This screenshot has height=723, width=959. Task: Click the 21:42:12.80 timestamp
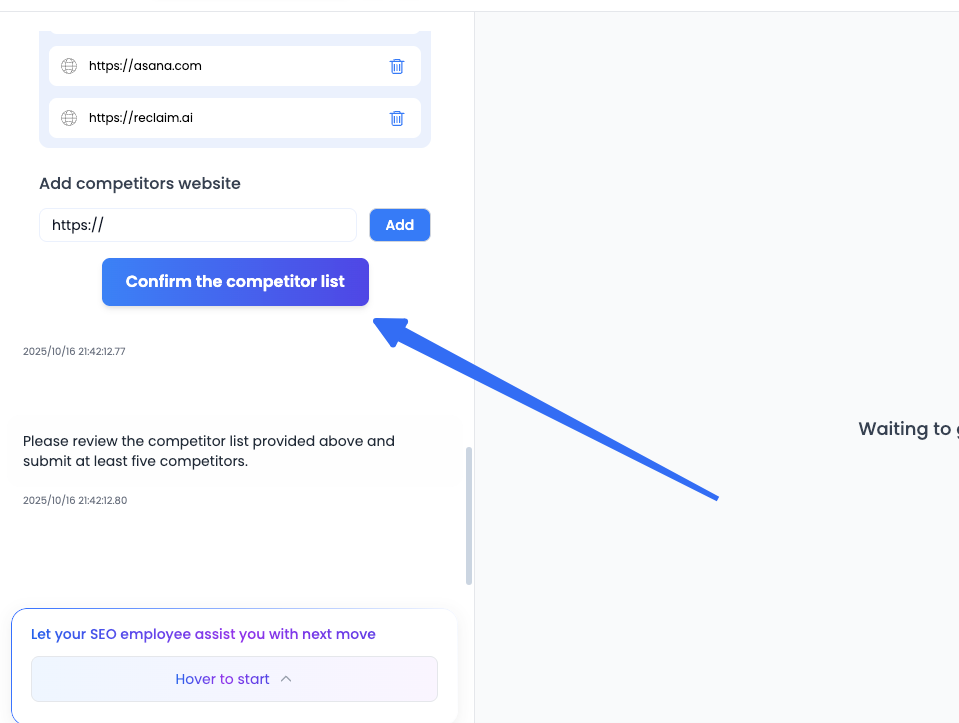[x=74, y=500]
